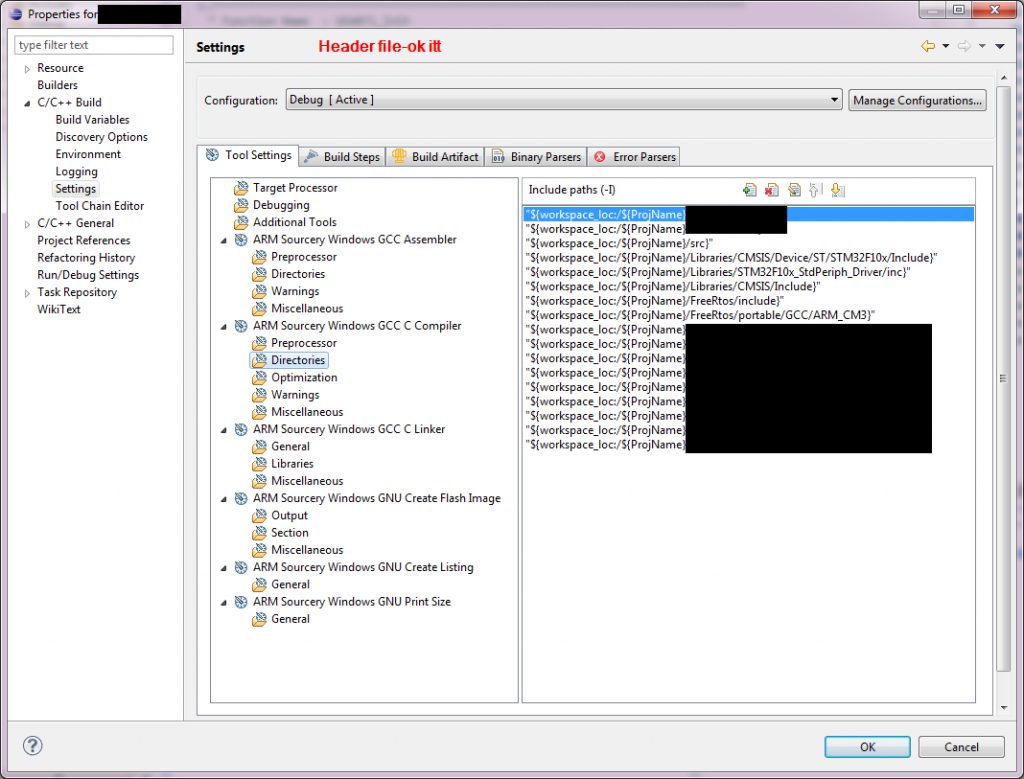Select the FreeRtos/portable/GCC/ARM_CM3 path entry
The height and width of the screenshot is (779, 1024).
pyautogui.click(x=749, y=315)
